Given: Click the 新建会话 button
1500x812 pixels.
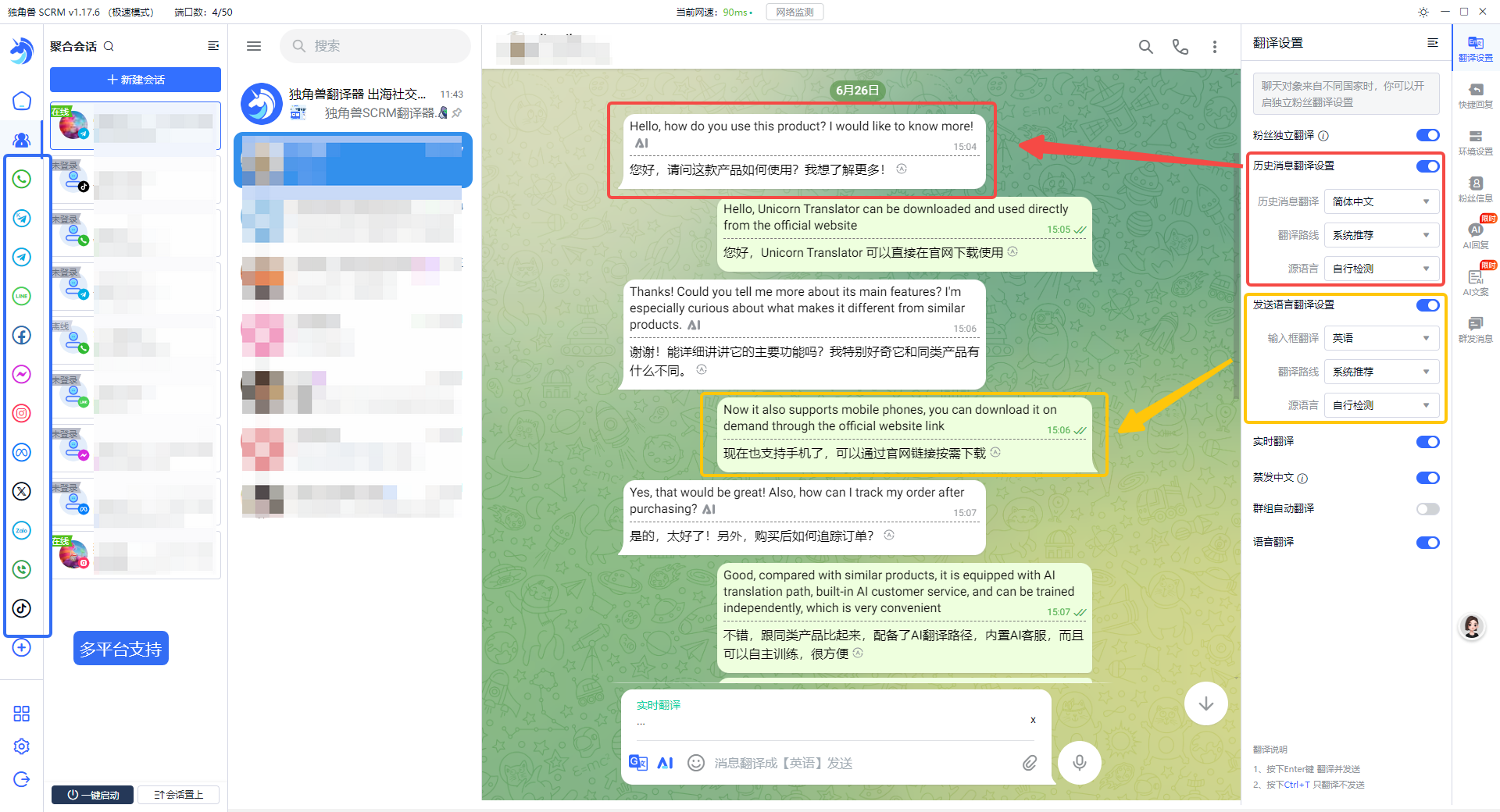Looking at the screenshot, I should tap(134, 79).
